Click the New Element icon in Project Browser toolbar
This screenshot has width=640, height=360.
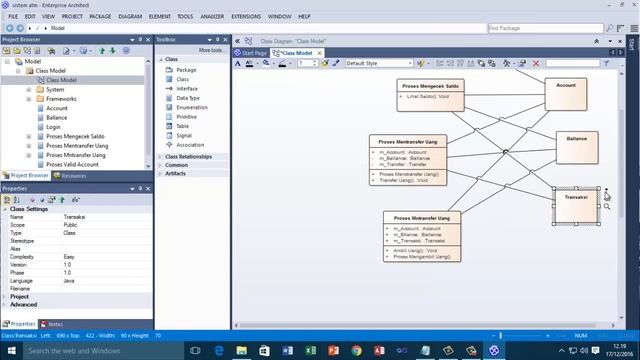37,51
